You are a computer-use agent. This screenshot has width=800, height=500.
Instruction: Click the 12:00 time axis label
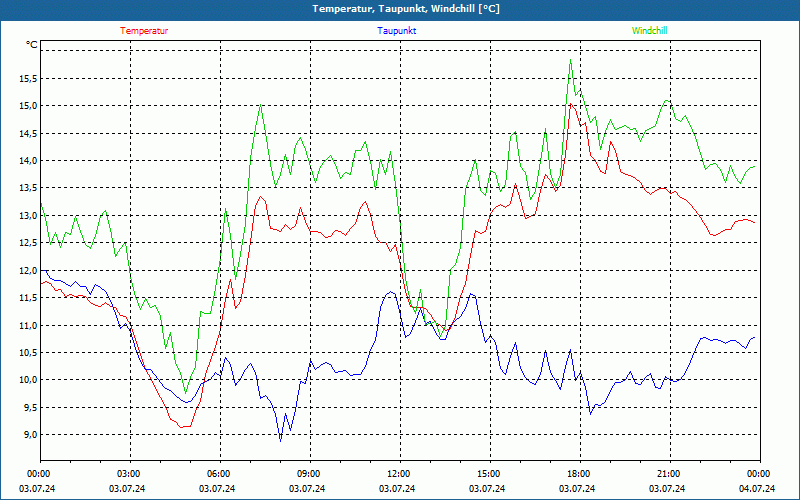click(398, 474)
